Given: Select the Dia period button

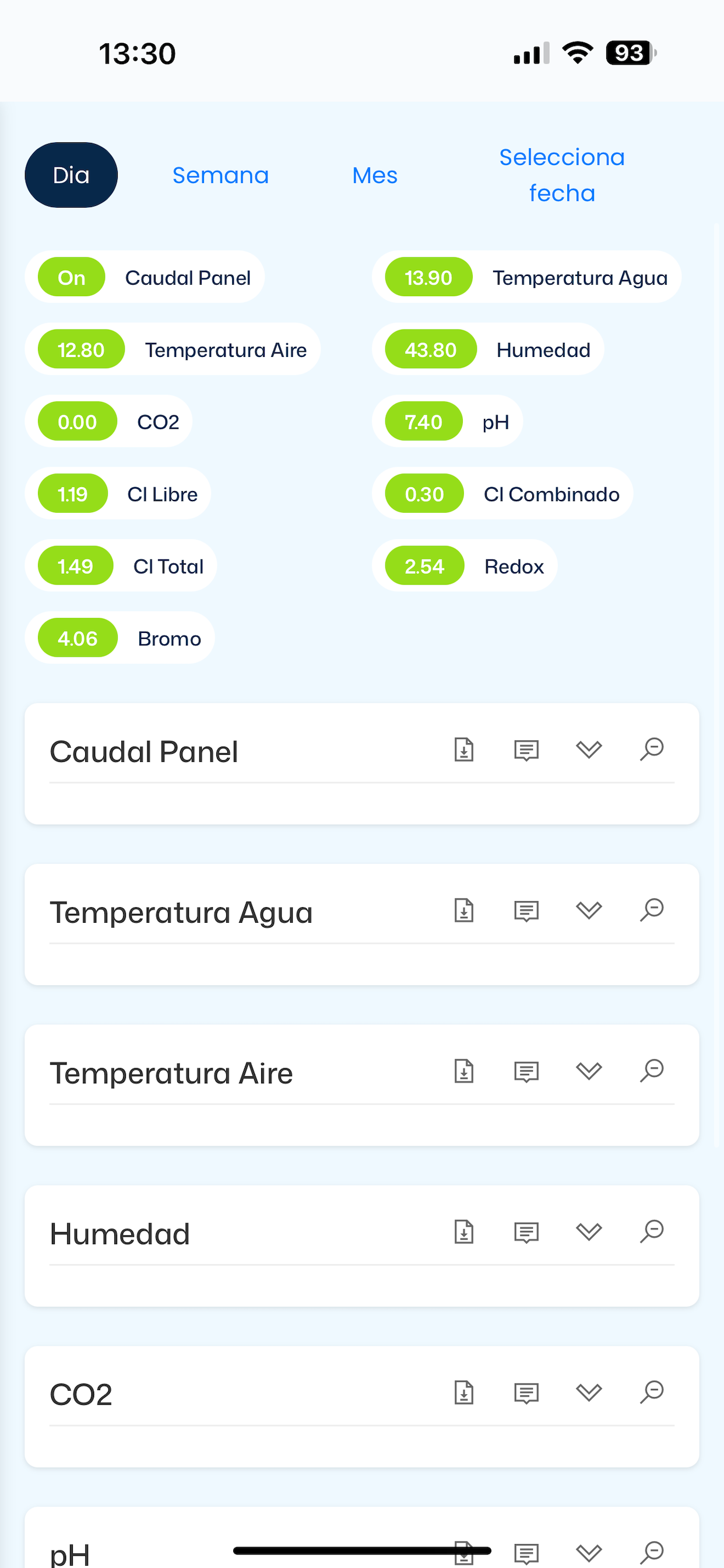Looking at the screenshot, I should [71, 176].
